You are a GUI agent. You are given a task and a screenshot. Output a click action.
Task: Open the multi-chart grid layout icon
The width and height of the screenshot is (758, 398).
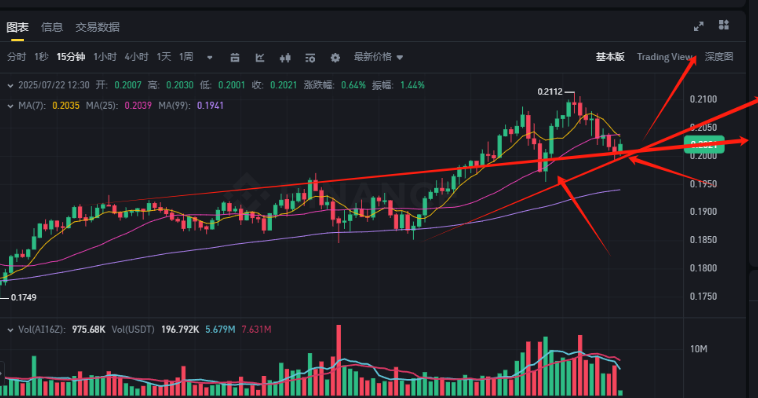pyautogui.click(x=724, y=25)
